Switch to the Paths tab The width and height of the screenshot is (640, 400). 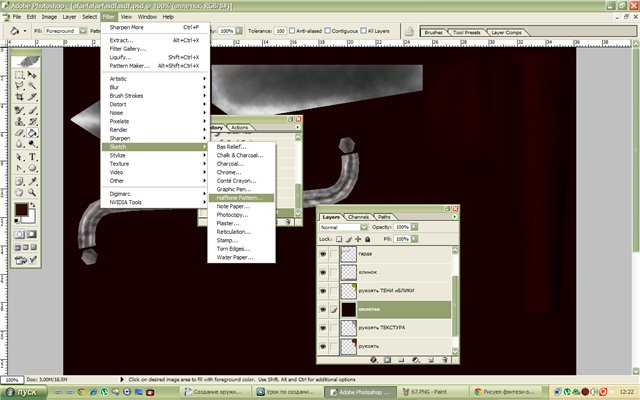384,217
